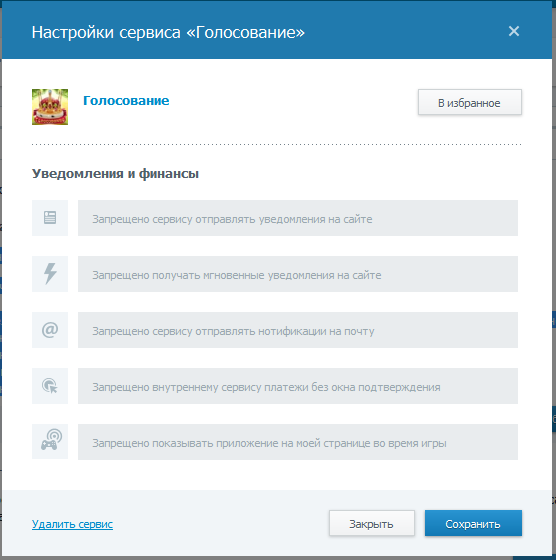Toggle 'Запрещено сервису отправлять уведомления на сайте'

tap(298, 218)
